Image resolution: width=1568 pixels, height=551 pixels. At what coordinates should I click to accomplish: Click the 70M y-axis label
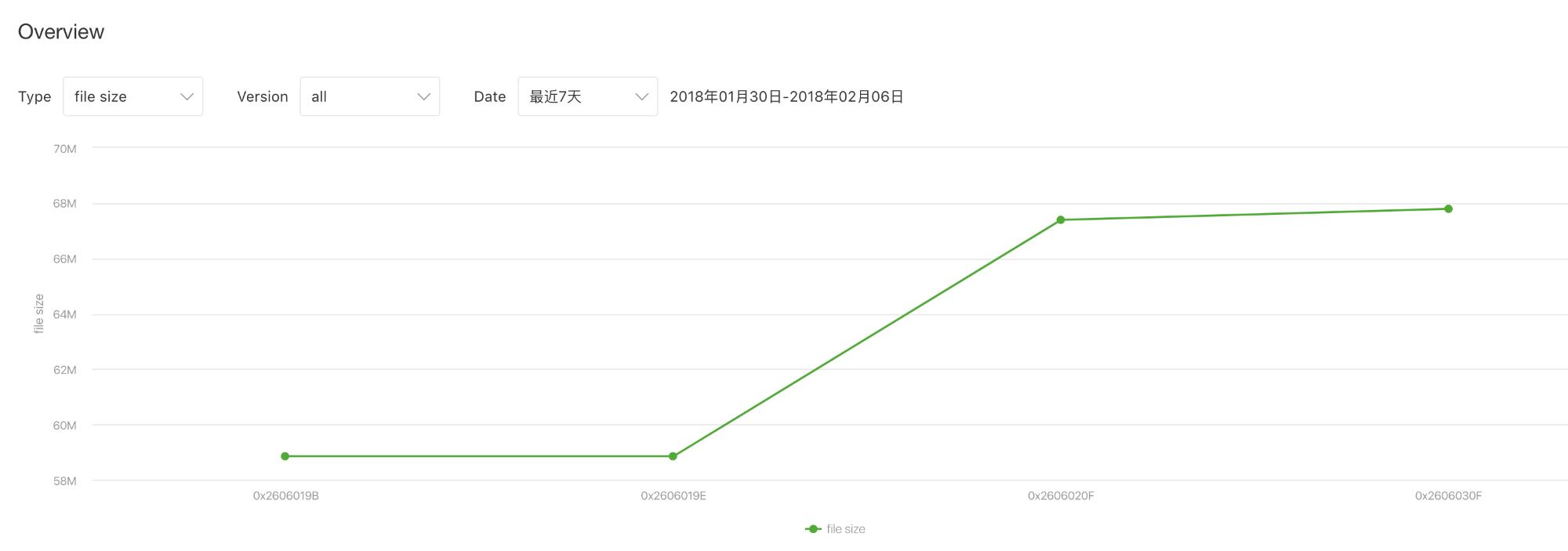65,149
